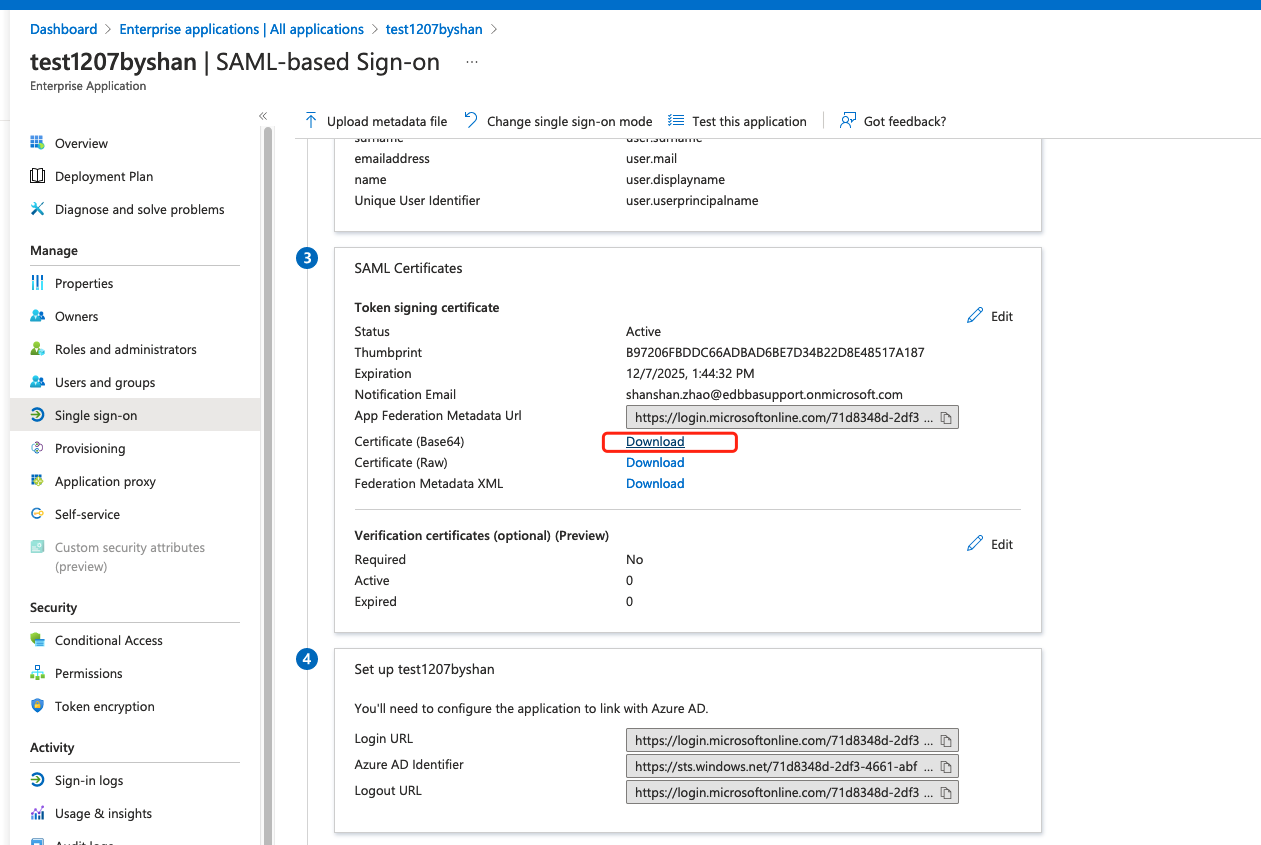The height and width of the screenshot is (845, 1261).
Task: Click the Upload metadata file arrow icon
Action: pos(311,120)
